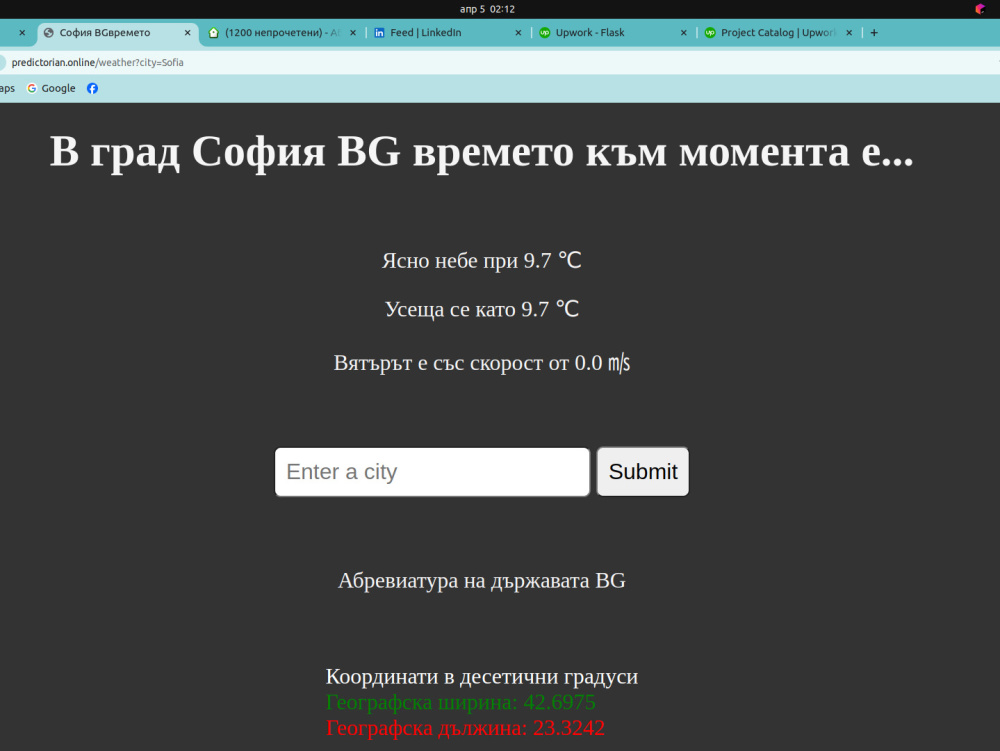
Task: Click the top-right system tray icon
Action: point(980,9)
